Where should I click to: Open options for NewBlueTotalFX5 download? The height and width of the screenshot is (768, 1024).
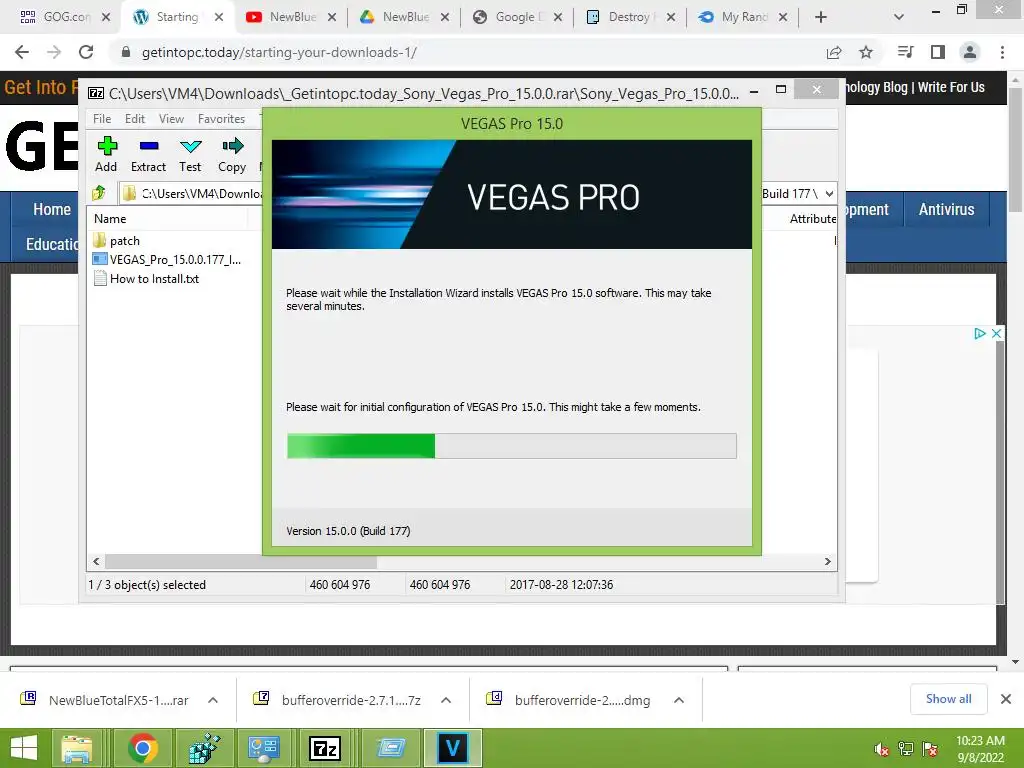click(x=213, y=700)
